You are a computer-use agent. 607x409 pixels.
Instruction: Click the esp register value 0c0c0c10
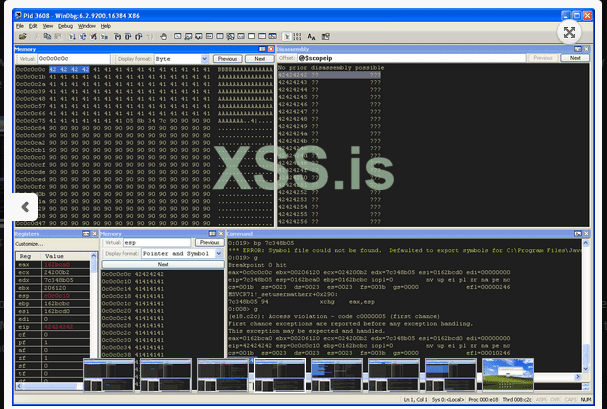(57, 296)
